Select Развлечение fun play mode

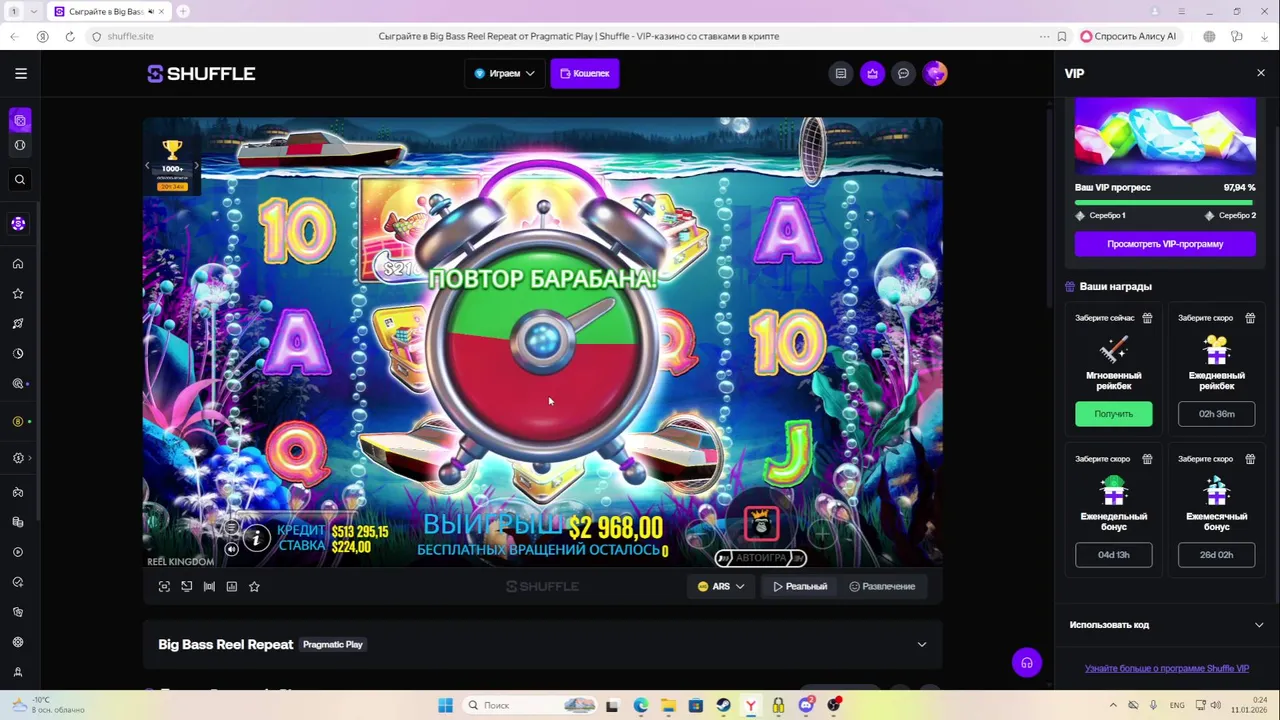click(x=882, y=587)
